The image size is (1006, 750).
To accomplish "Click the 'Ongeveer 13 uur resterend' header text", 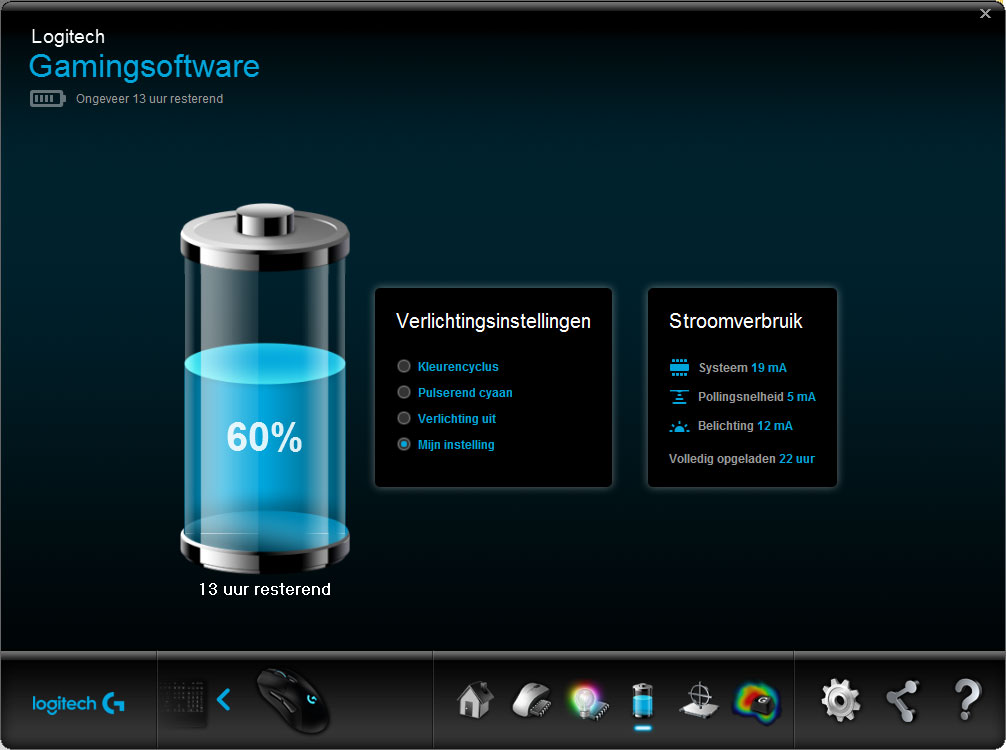I will (149, 99).
